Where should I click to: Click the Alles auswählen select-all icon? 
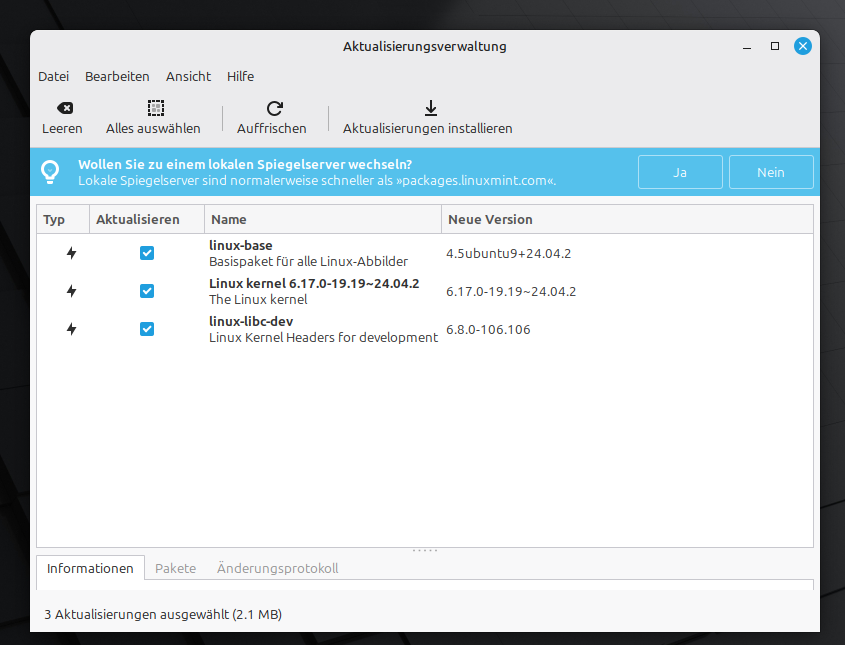156,108
